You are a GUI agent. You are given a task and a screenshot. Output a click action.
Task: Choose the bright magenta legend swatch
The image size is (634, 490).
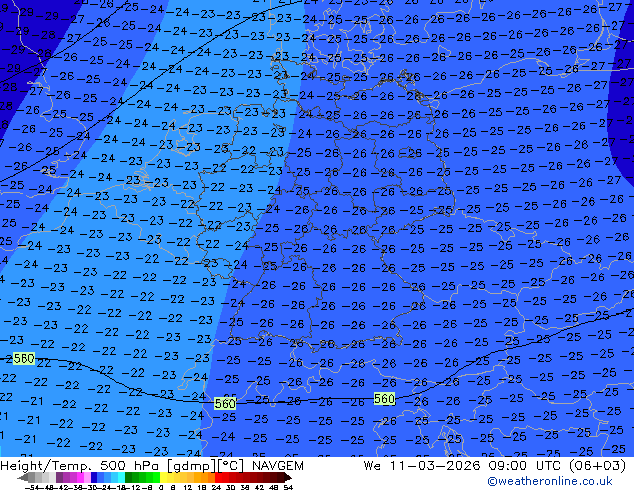coord(80,477)
